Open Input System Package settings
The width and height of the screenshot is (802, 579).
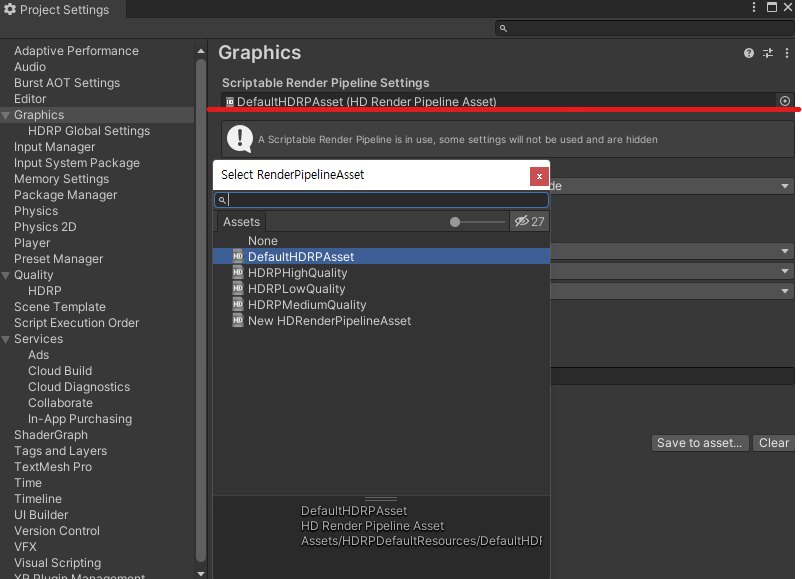coord(77,163)
